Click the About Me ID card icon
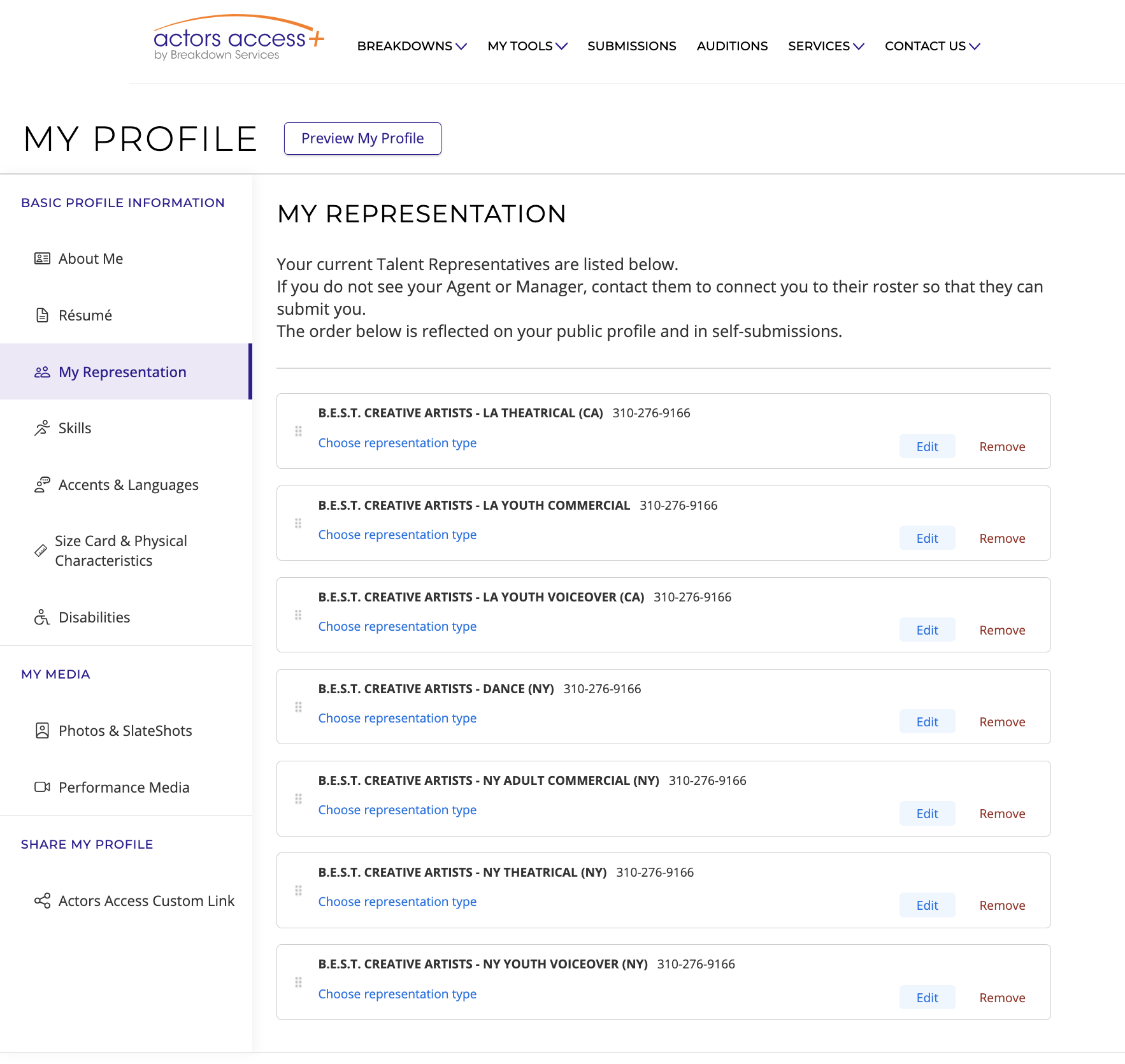The height and width of the screenshot is (1064, 1125). click(x=42, y=259)
